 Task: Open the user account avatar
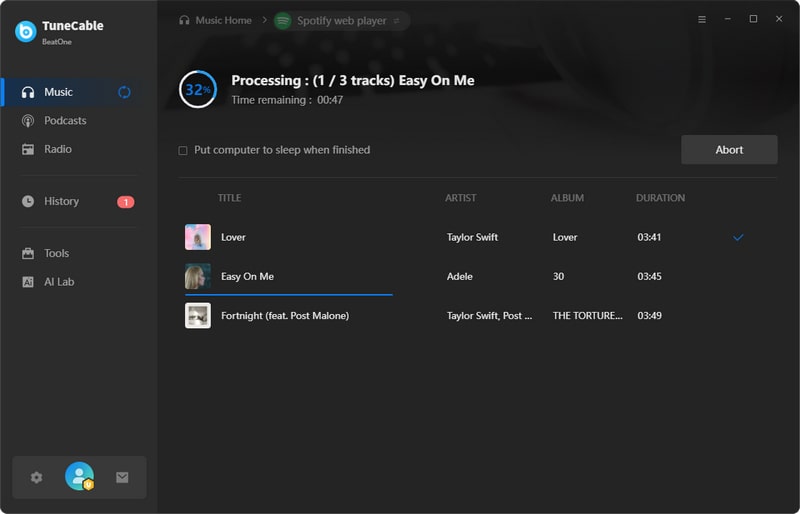click(80, 476)
